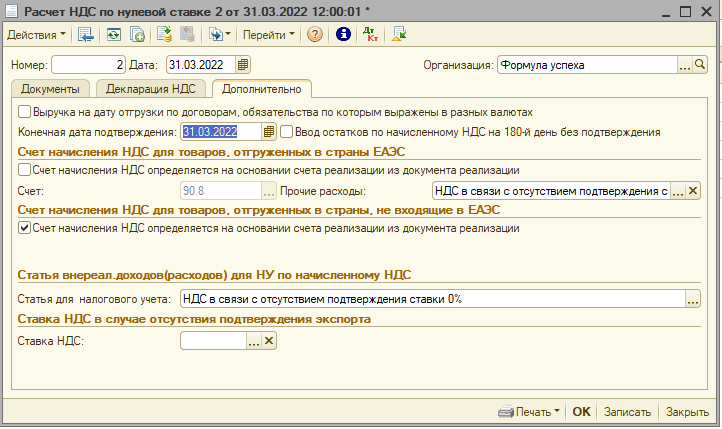Viewport: 722px width, 429px height.
Task: Switch to the Документы tab
Action: [49, 89]
